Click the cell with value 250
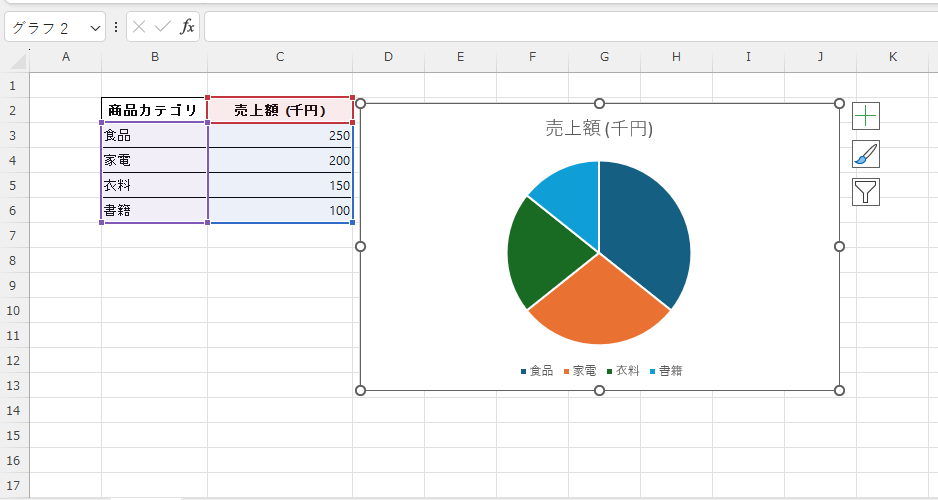 tap(280, 135)
